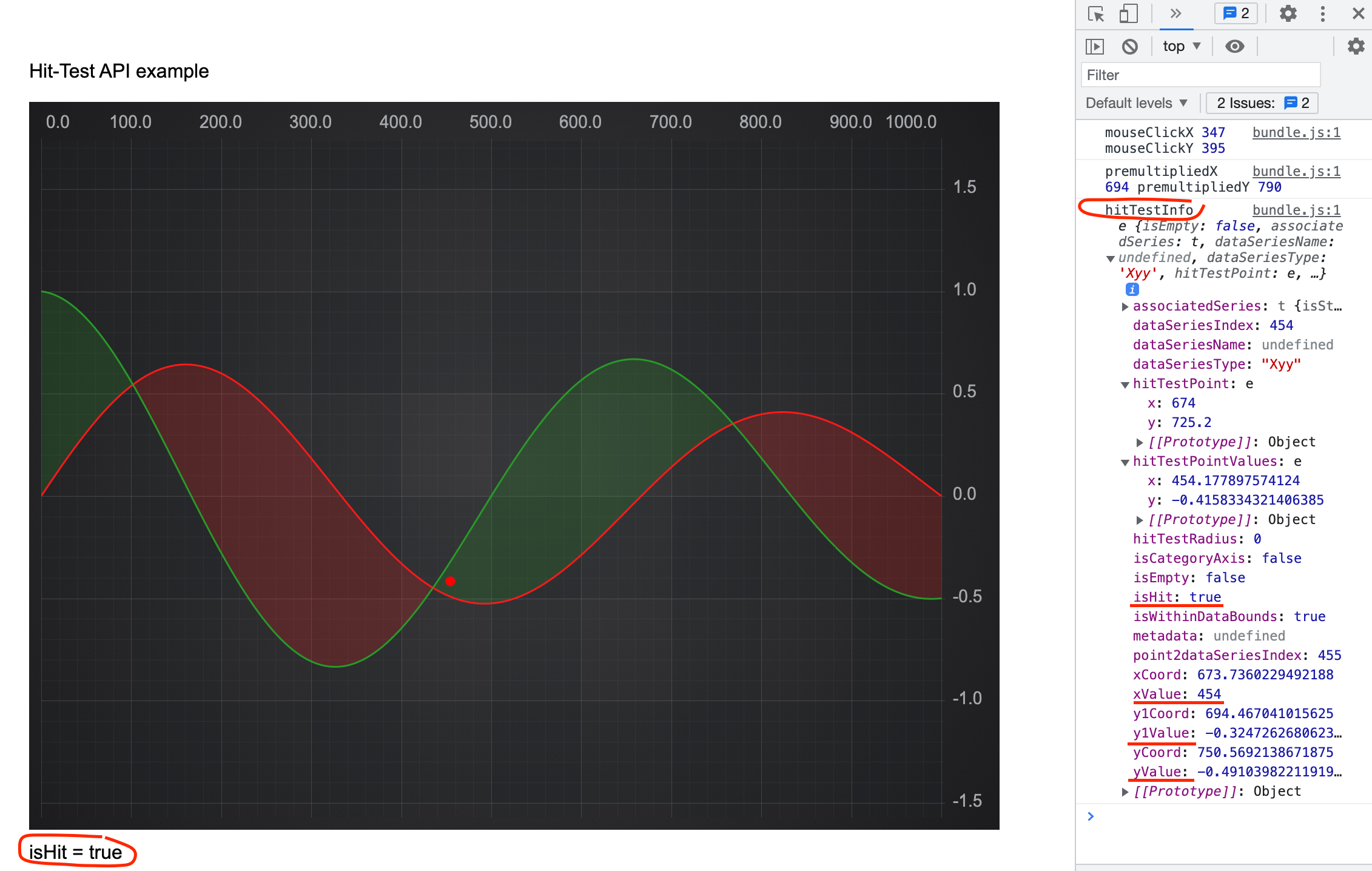Clear the console messages
Viewport: 1372px width, 871px height.
(x=1129, y=46)
